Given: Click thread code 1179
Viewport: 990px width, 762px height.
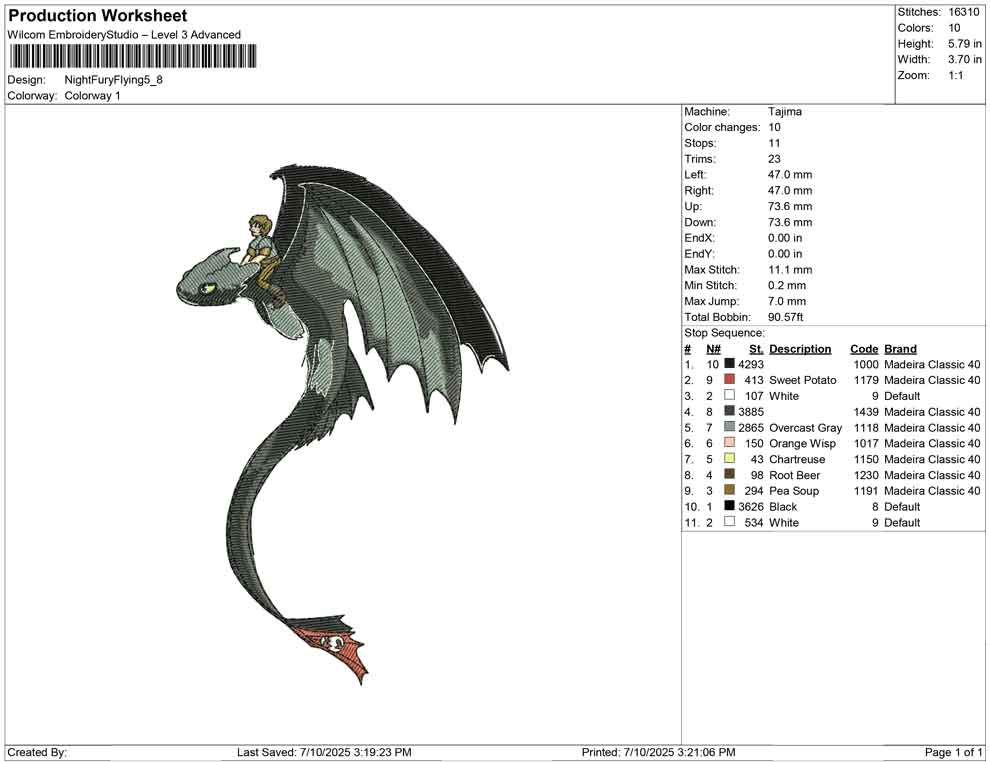Looking at the screenshot, I should point(866,380).
